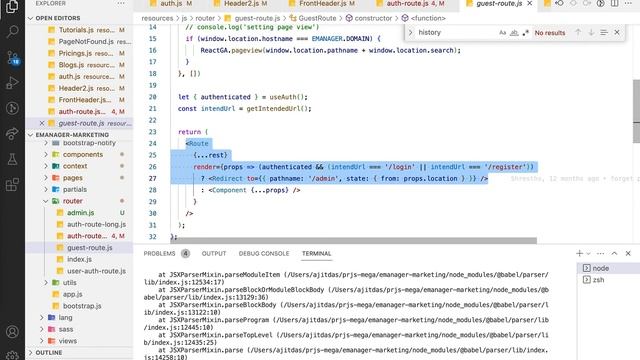The height and width of the screenshot is (360, 640).
Task: Click the constructor breadcrumb
Action: [x=373, y=18]
